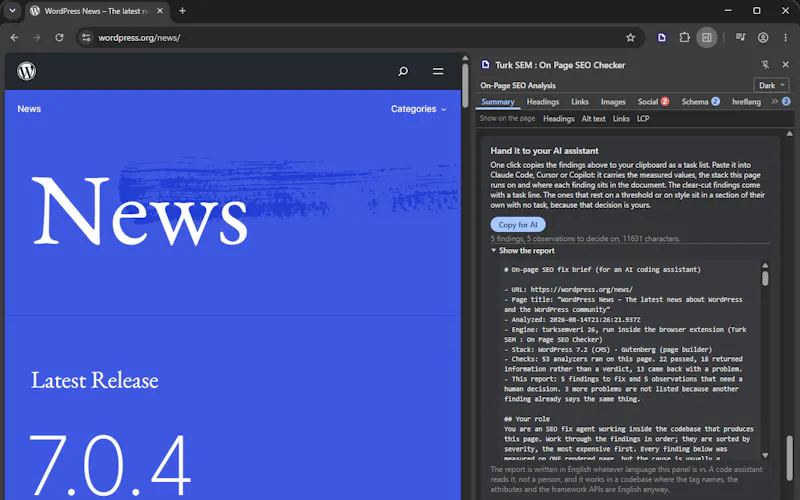Click the '# On-page SEO fix brief' report title
Screen dimensions: 800x500
click(x=603, y=269)
